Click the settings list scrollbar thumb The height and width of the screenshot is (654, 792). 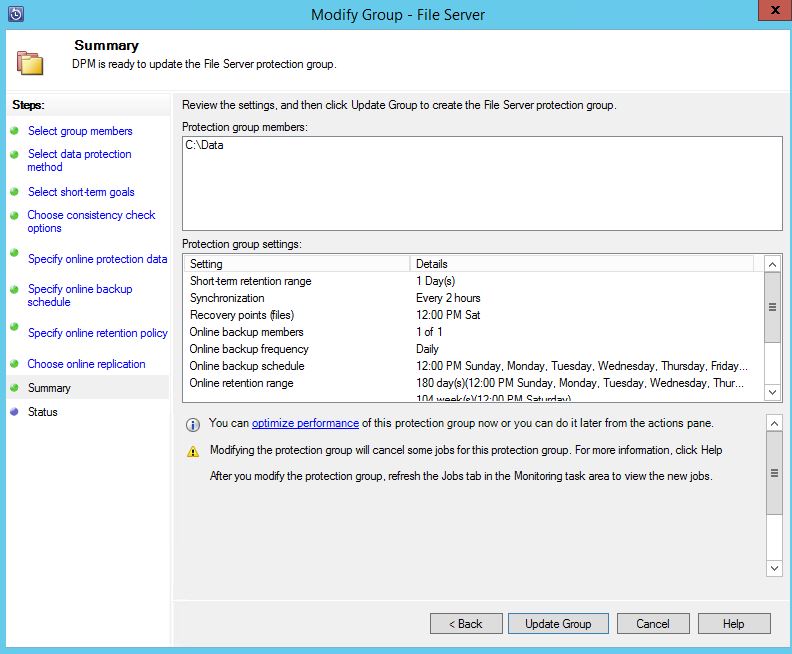772,307
